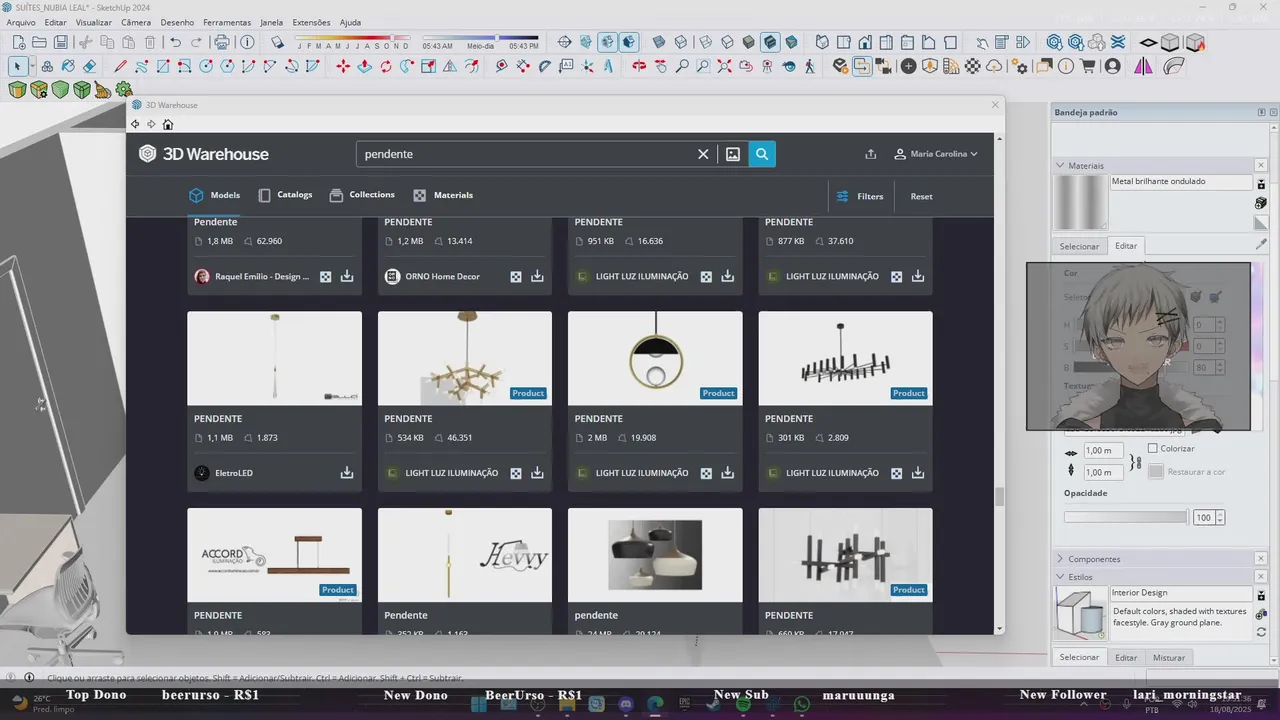Click the image search icon

click(733, 154)
